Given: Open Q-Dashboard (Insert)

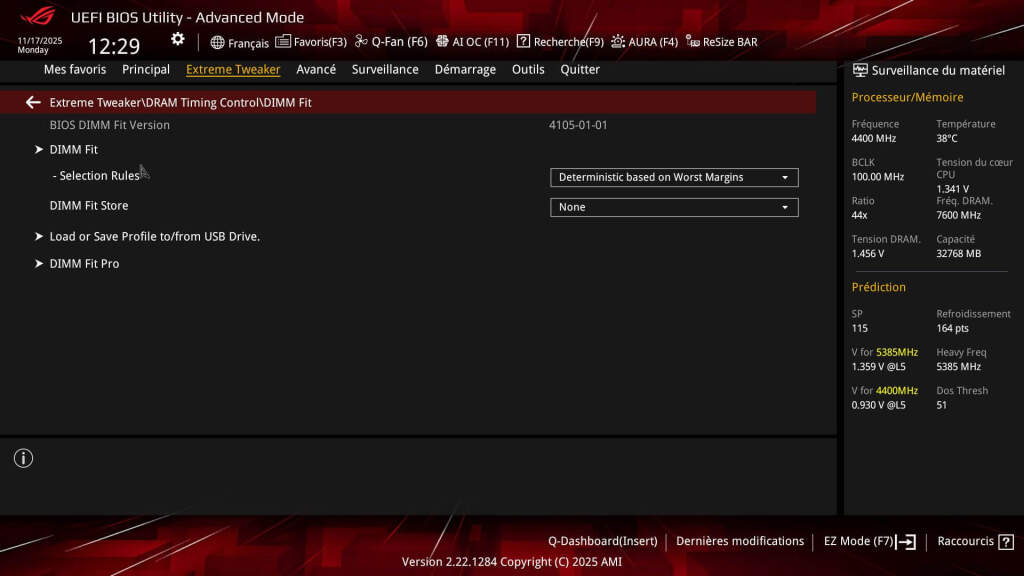Looking at the screenshot, I should click(x=601, y=541).
